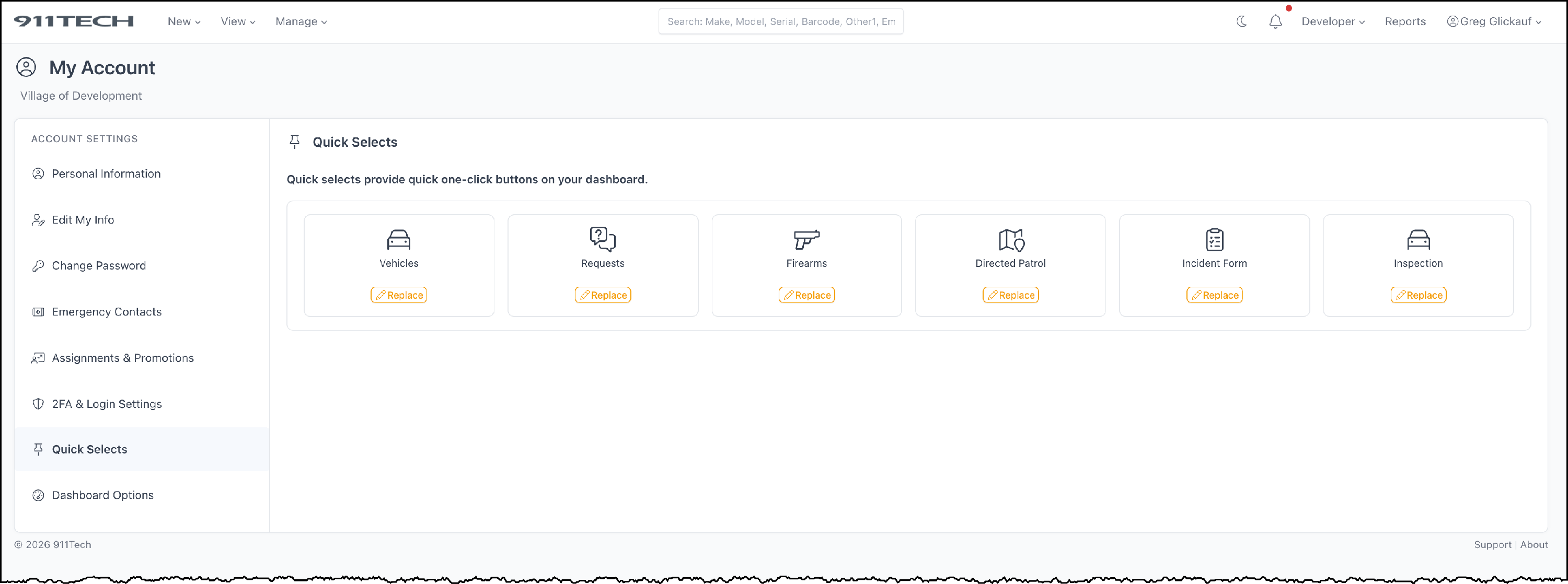Viewport: 1568px width, 584px height.
Task: Click the Requests chat question icon
Action: (603, 239)
